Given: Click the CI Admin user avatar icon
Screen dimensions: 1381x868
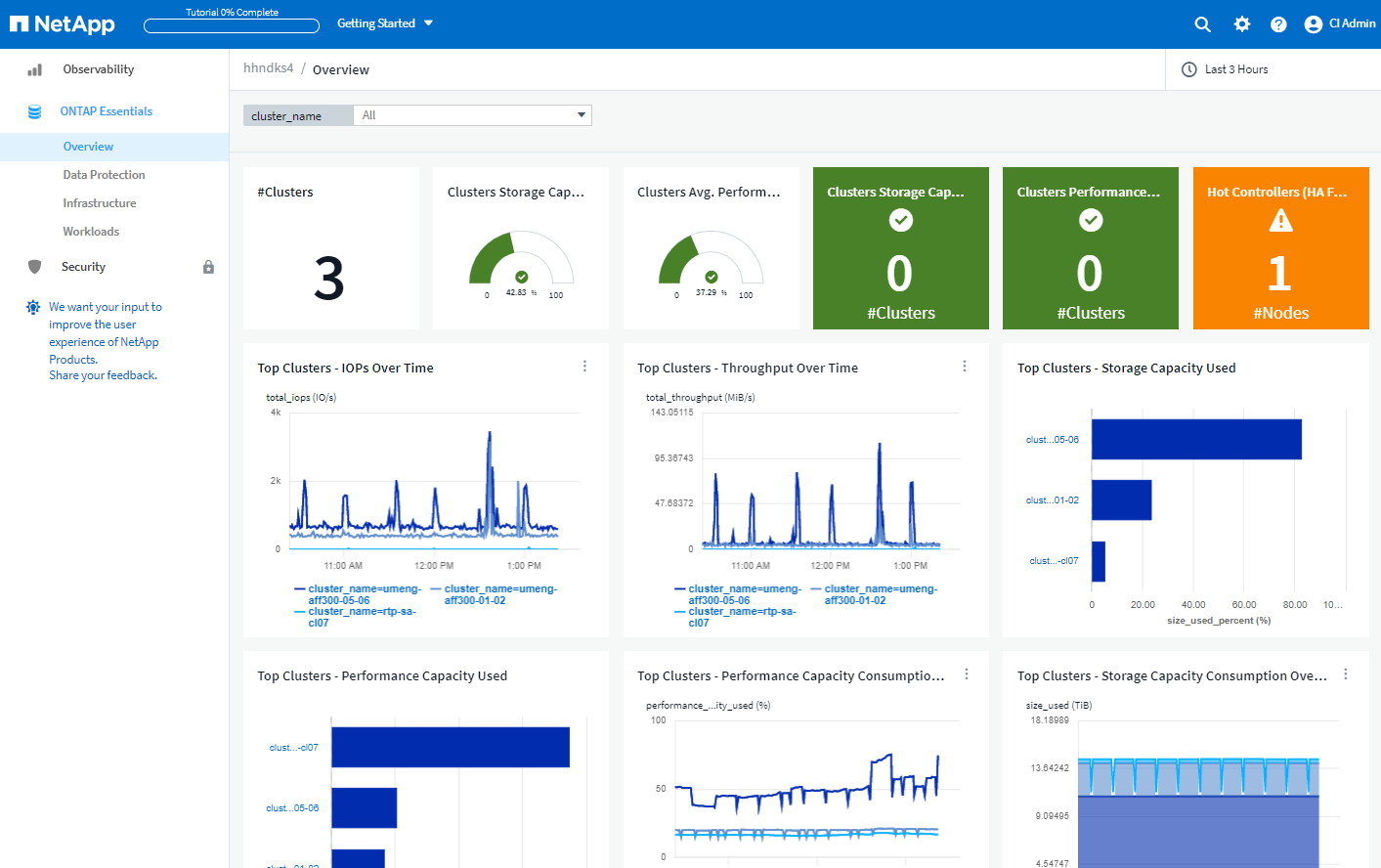Looking at the screenshot, I should (x=1313, y=24).
